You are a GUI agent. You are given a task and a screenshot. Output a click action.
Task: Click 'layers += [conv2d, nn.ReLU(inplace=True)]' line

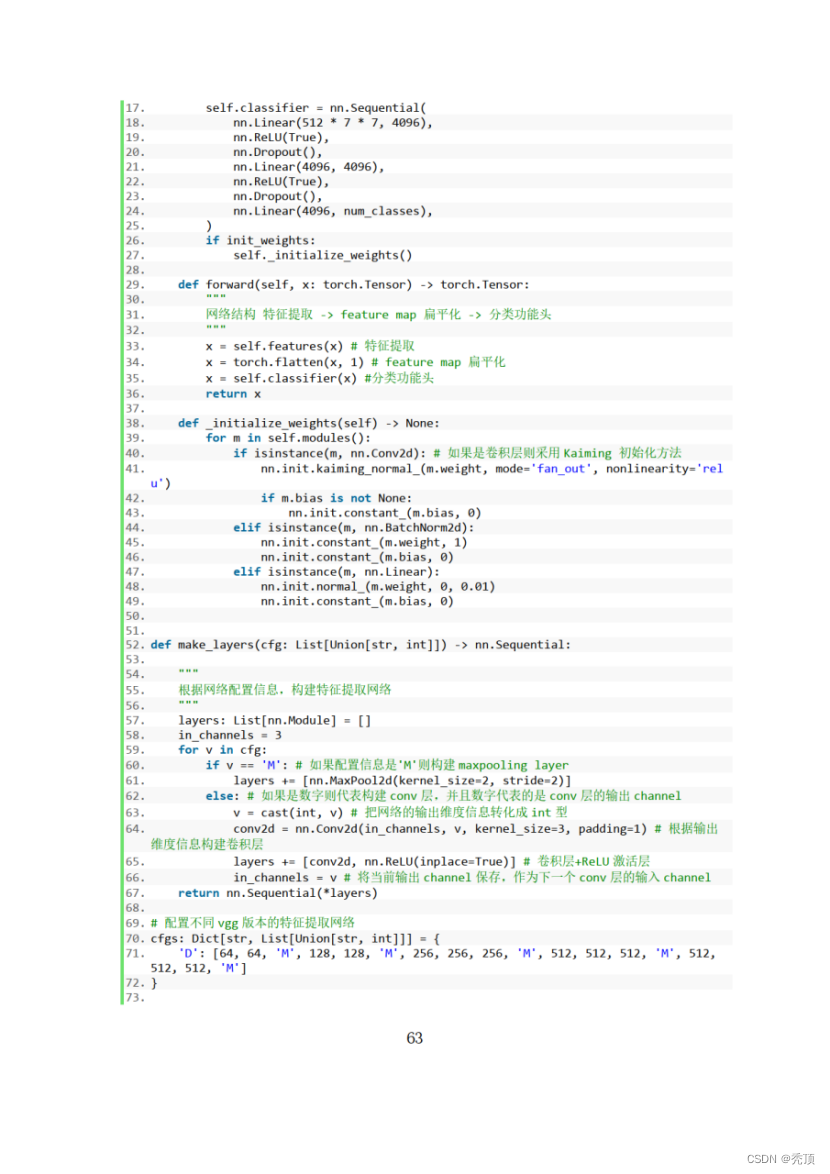tap(374, 862)
